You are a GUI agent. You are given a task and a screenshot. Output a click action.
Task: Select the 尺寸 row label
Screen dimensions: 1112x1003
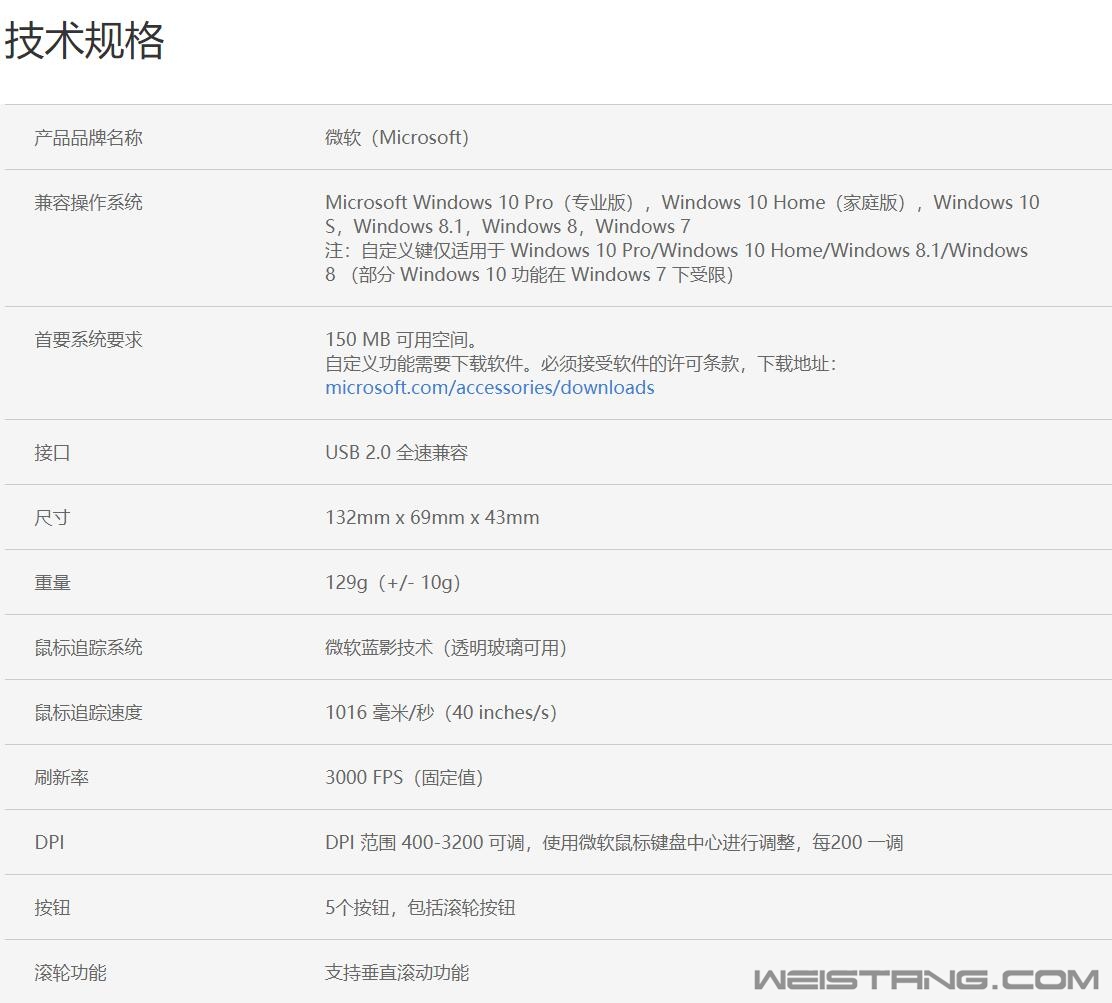pos(52,518)
